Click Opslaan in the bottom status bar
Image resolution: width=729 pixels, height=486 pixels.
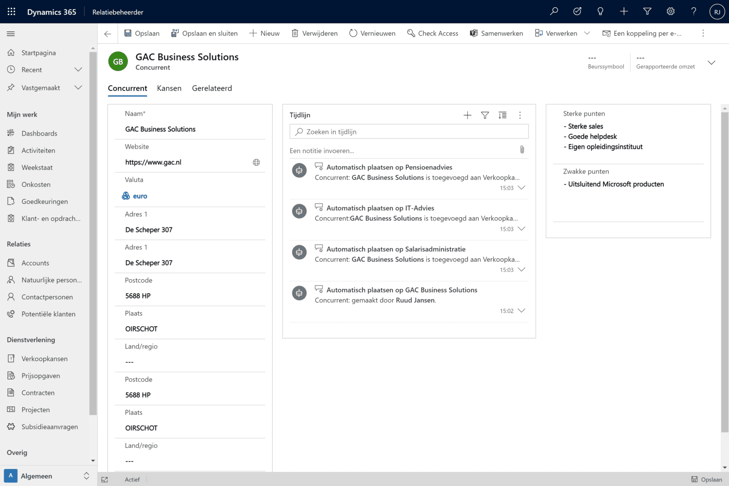point(707,479)
